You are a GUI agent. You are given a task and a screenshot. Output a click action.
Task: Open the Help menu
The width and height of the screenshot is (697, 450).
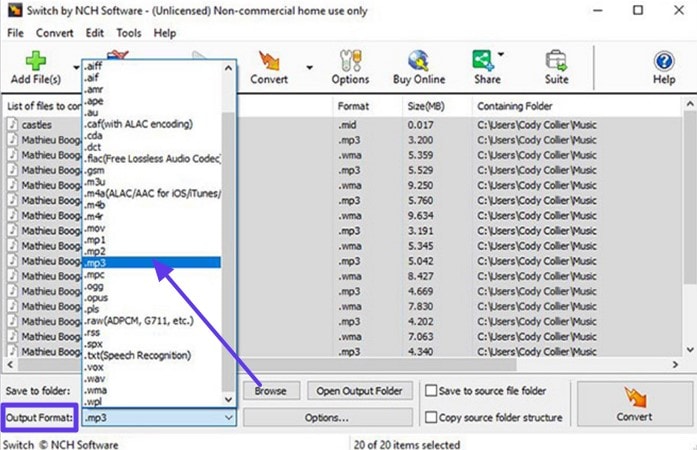165,33
